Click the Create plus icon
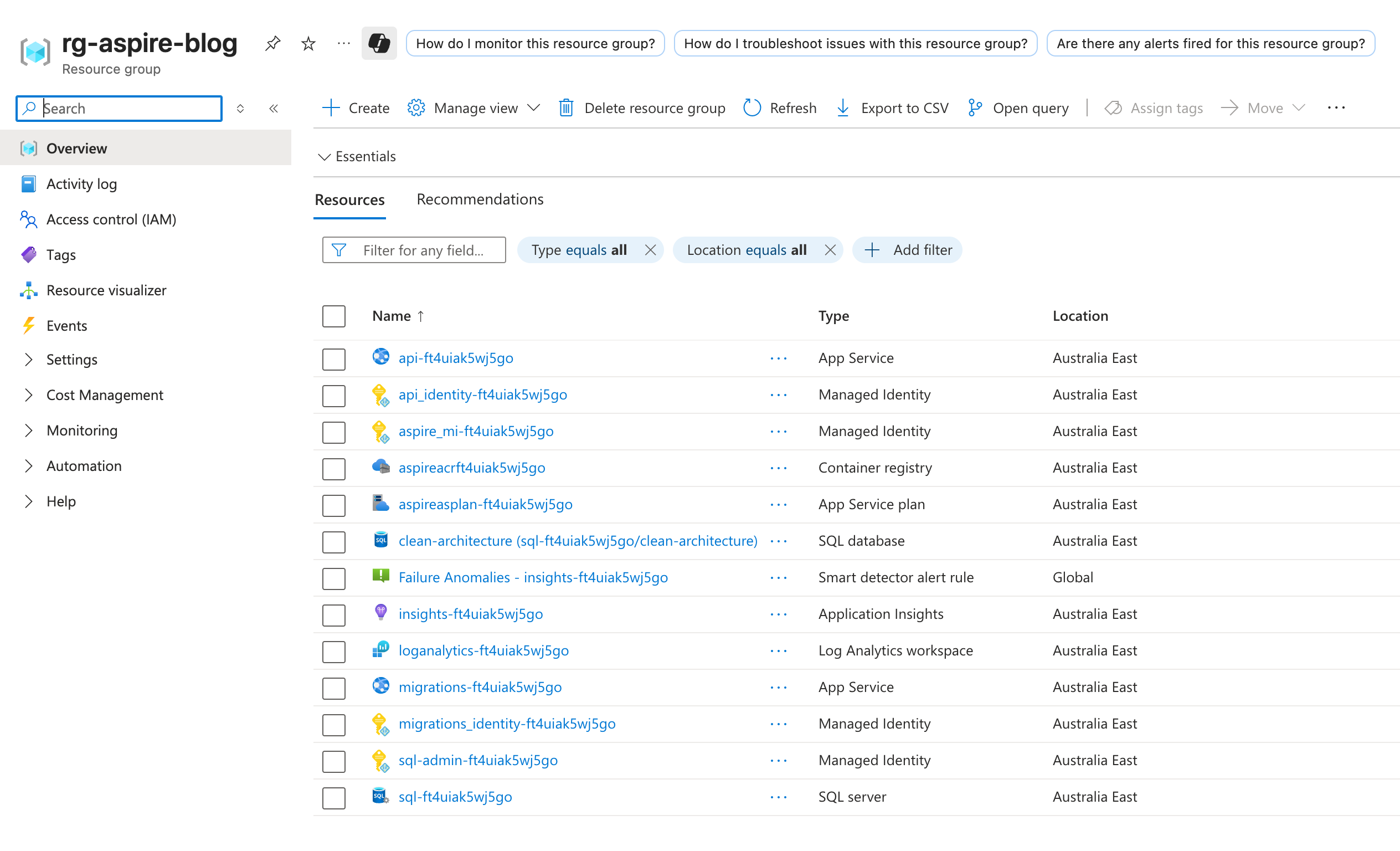Image resolution: width=1400 pixels, height=851 pixels. (331, 107)
